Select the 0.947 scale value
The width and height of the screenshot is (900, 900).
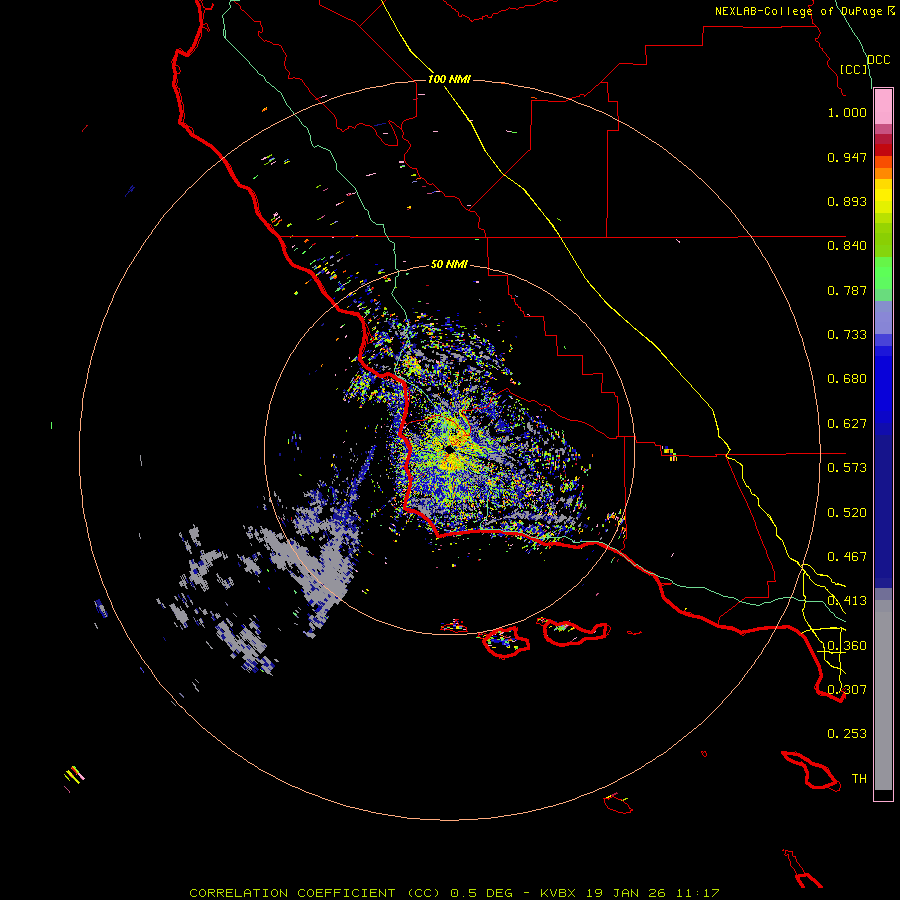(847, 157)
